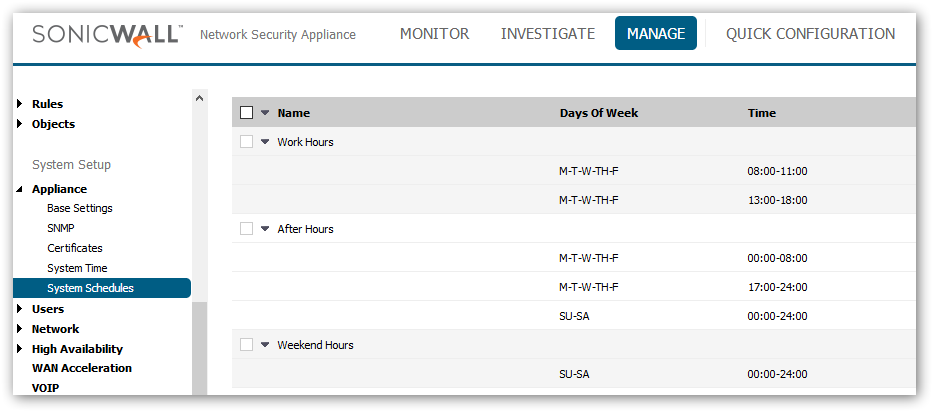Click the After Hours schedule name
The width and height of the screenshot is (933, 412).
305,229
